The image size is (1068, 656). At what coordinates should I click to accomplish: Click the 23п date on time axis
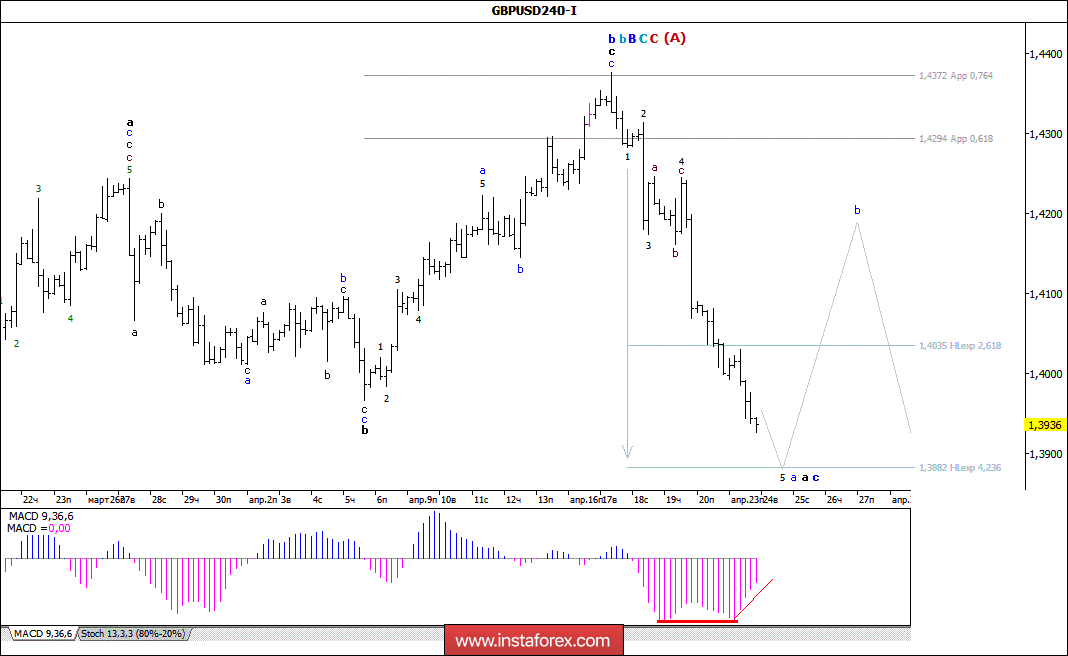click(63, 499)
